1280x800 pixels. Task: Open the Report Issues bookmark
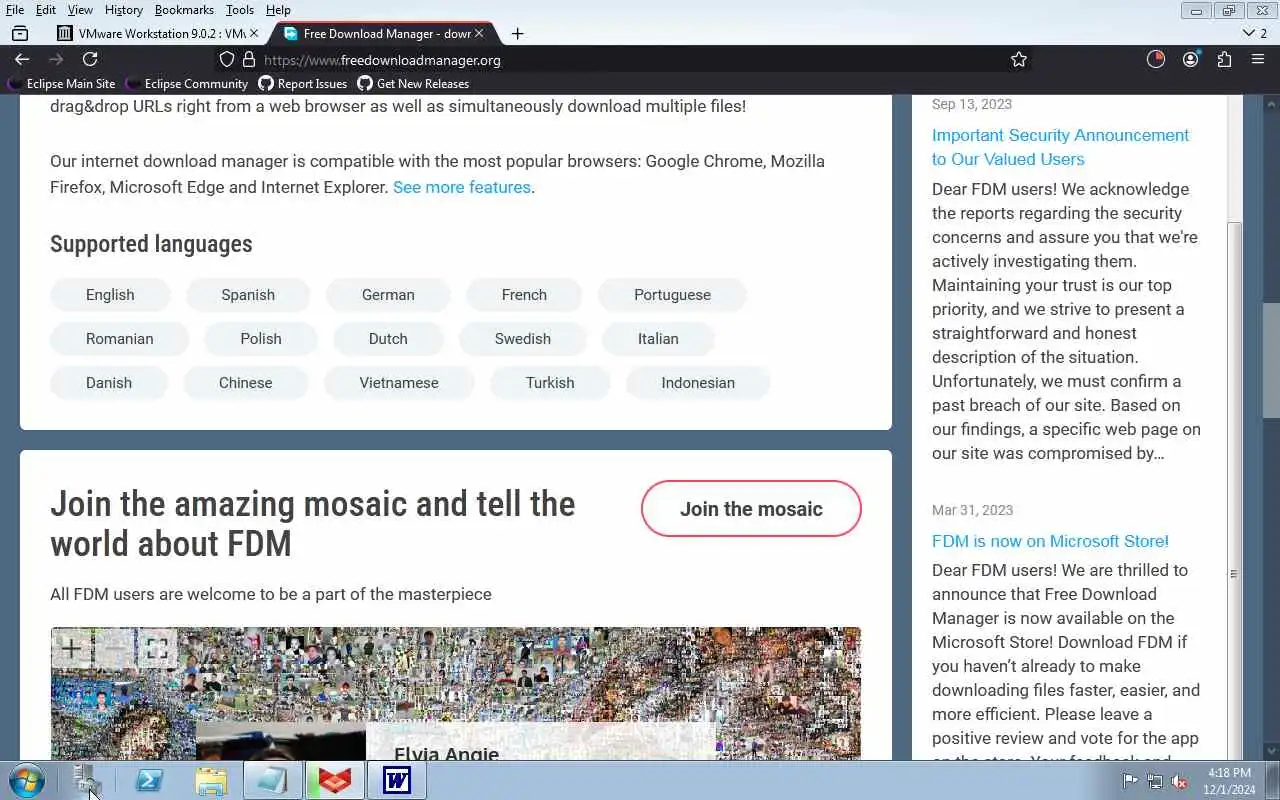(x=302, y=84)
